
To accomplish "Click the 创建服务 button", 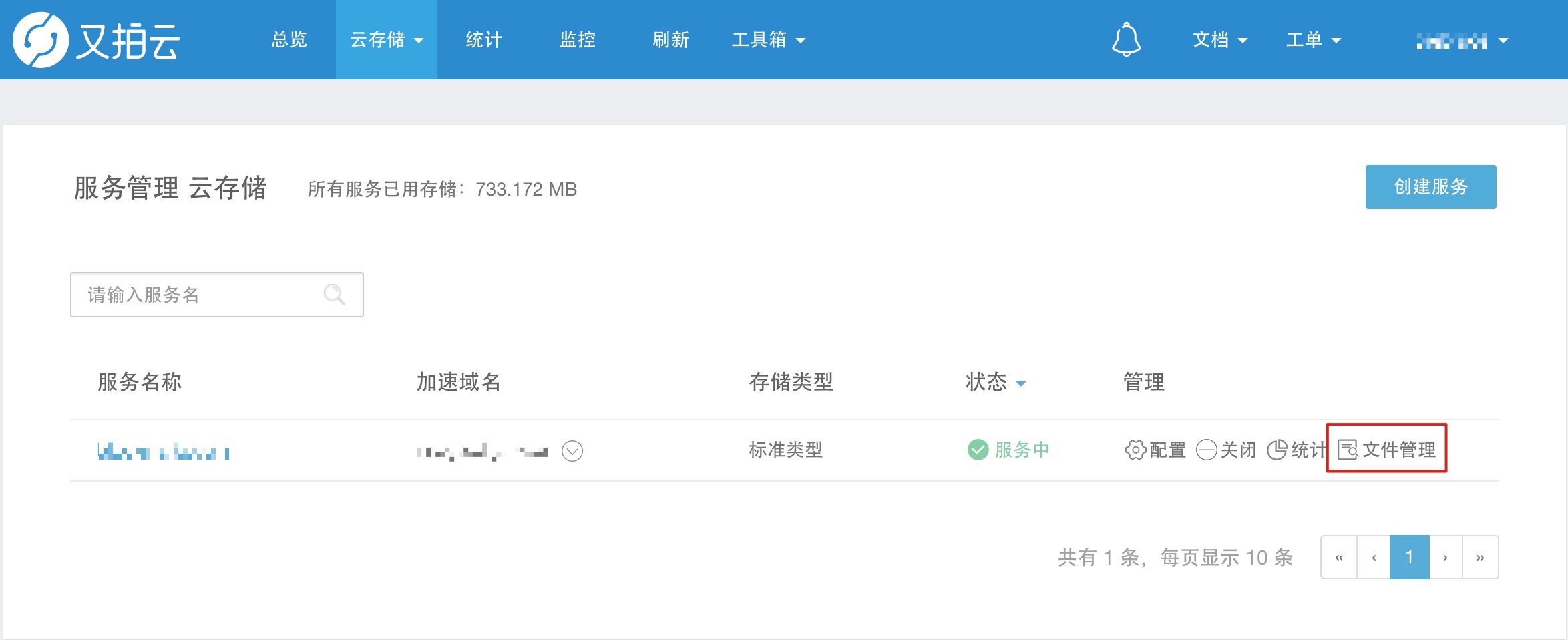I will 1430,187.
